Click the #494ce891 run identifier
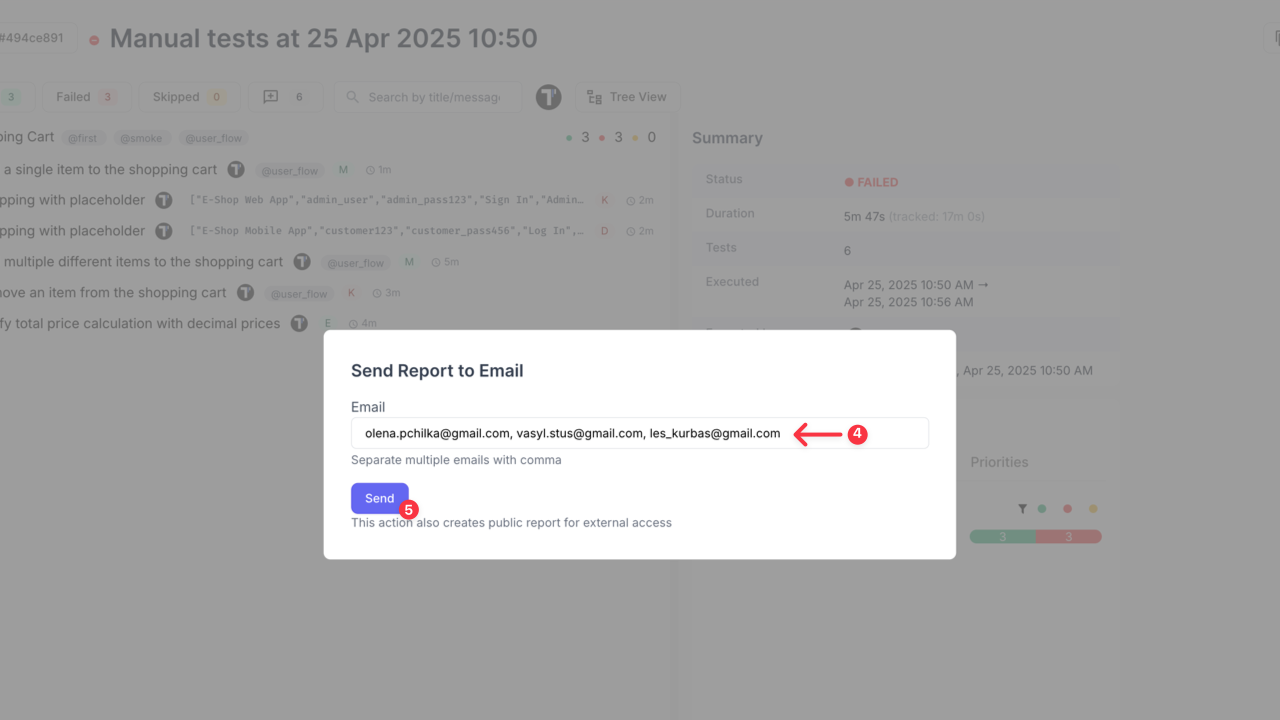The width and height of the screenshot is (1280, 720). 32,36
